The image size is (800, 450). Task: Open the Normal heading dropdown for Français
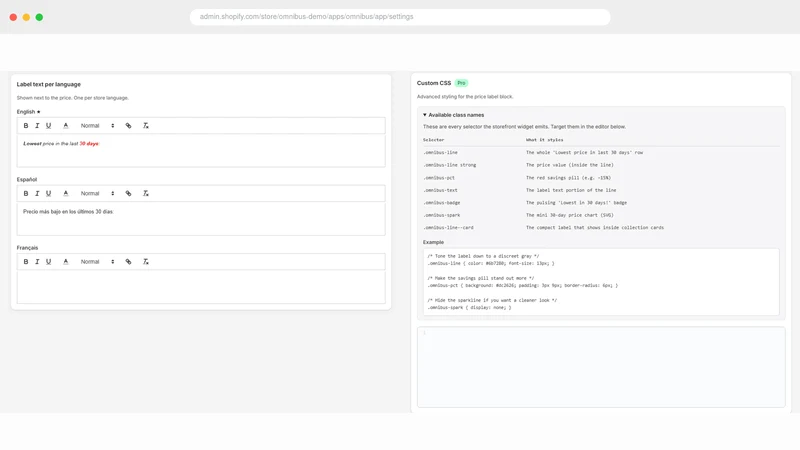pyautogui.click(x=97, y=262)
